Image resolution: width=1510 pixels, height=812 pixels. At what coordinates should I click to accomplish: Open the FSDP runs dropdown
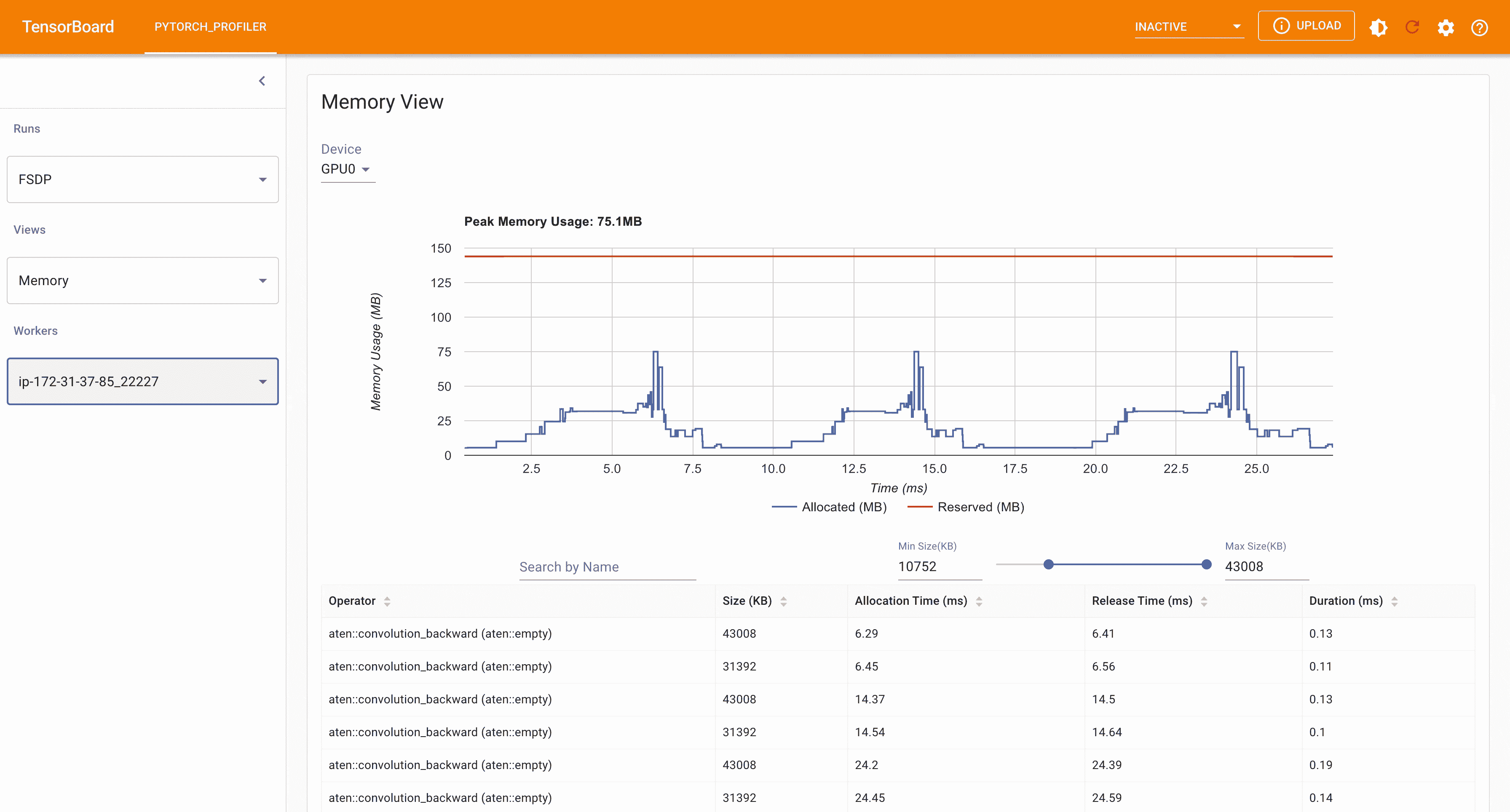142,179
